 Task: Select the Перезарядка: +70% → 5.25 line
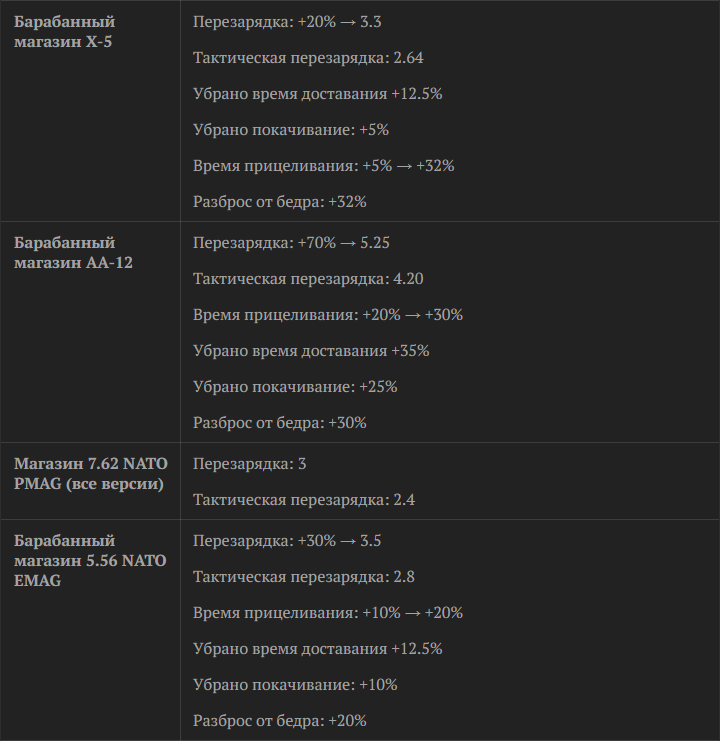coord(291,243)
